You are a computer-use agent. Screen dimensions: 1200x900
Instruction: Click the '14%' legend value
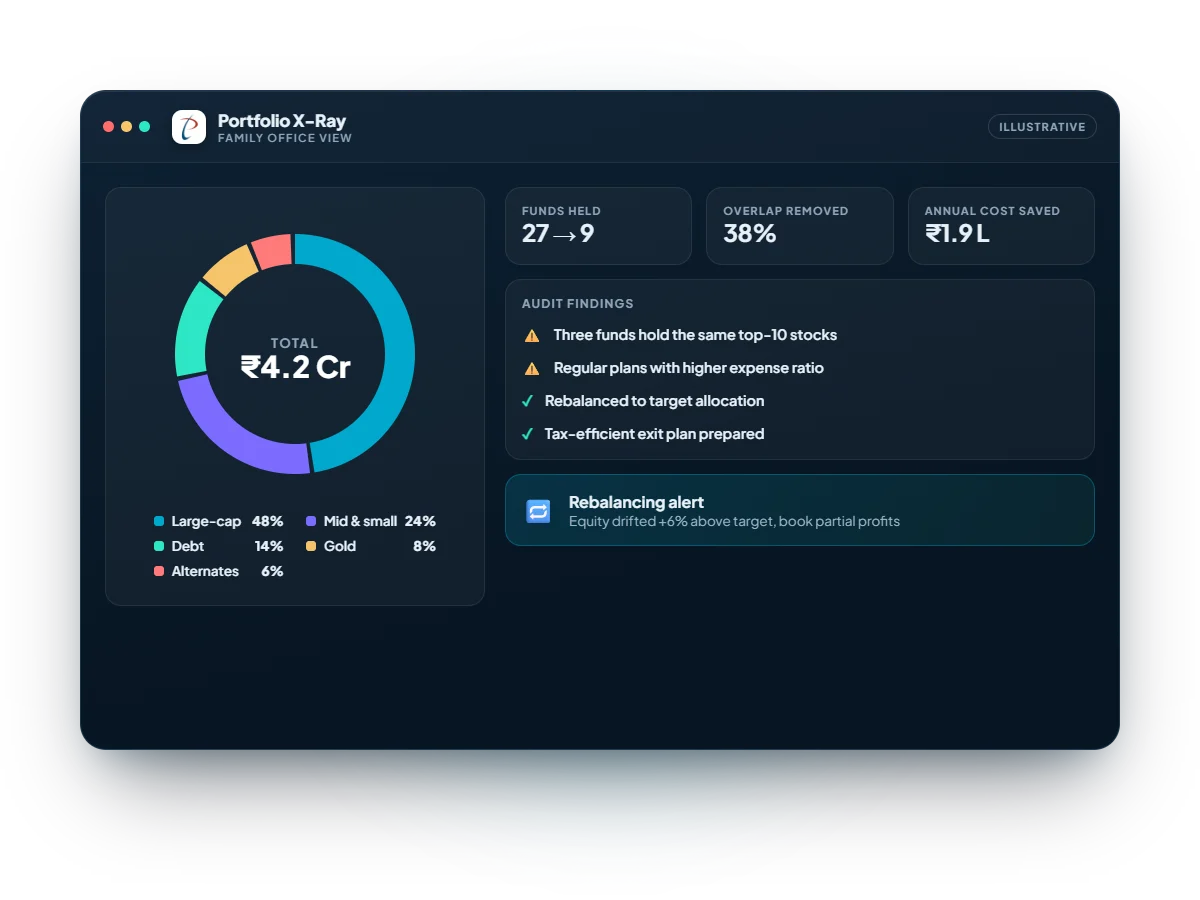pos(269,546)
